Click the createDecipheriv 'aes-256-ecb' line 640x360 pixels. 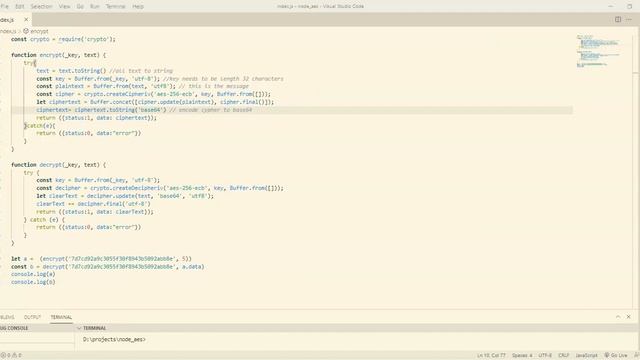[x=160, y=188]
